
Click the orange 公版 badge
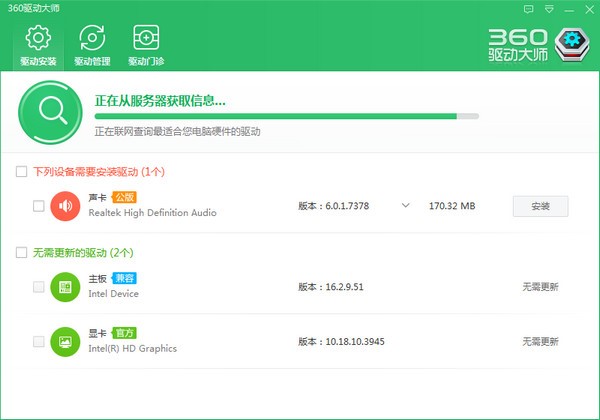pos(124,197)
